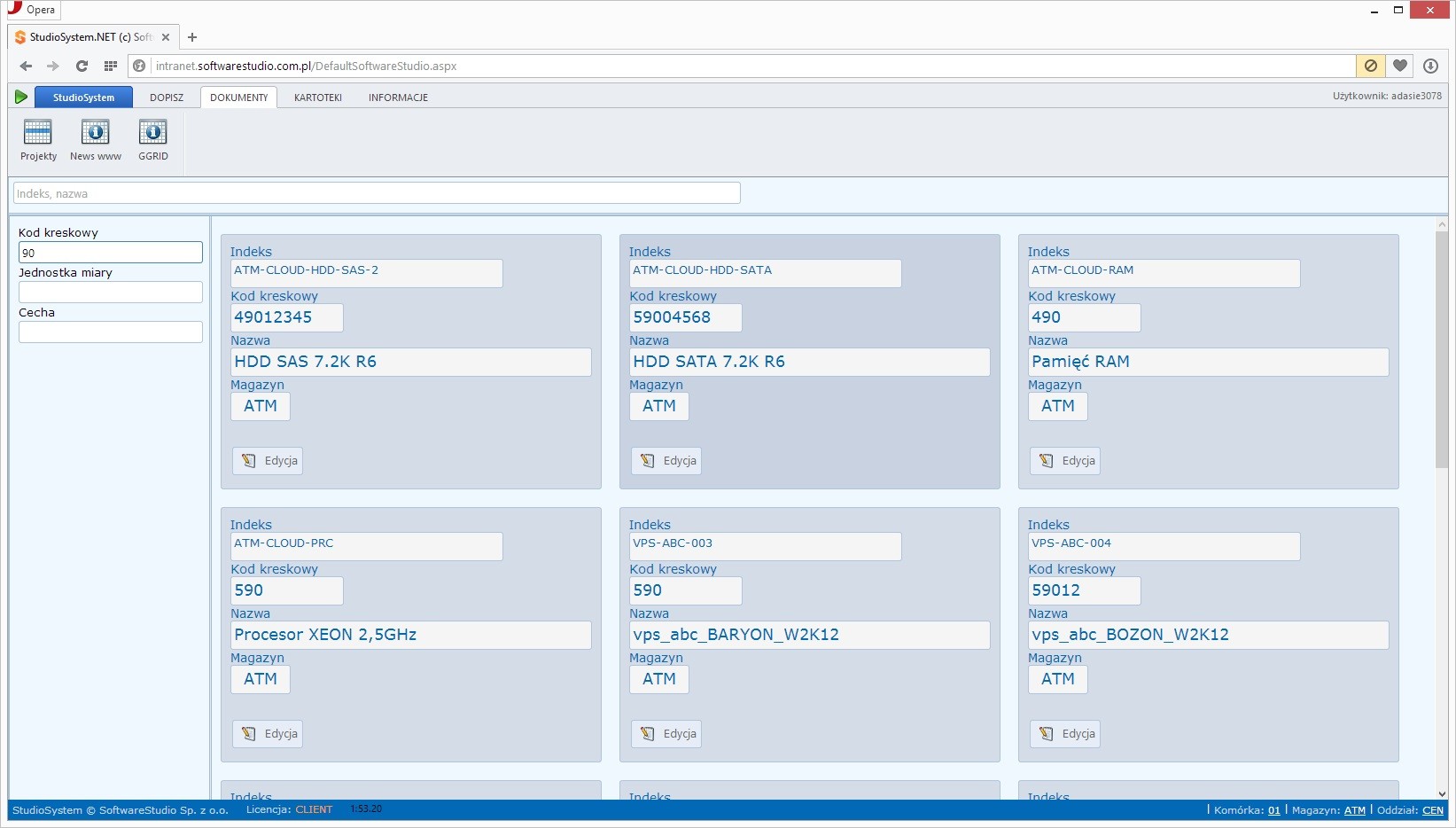
Task: Click Edycja for HDD SAS 7.2K R6
Action: (268, 461)
